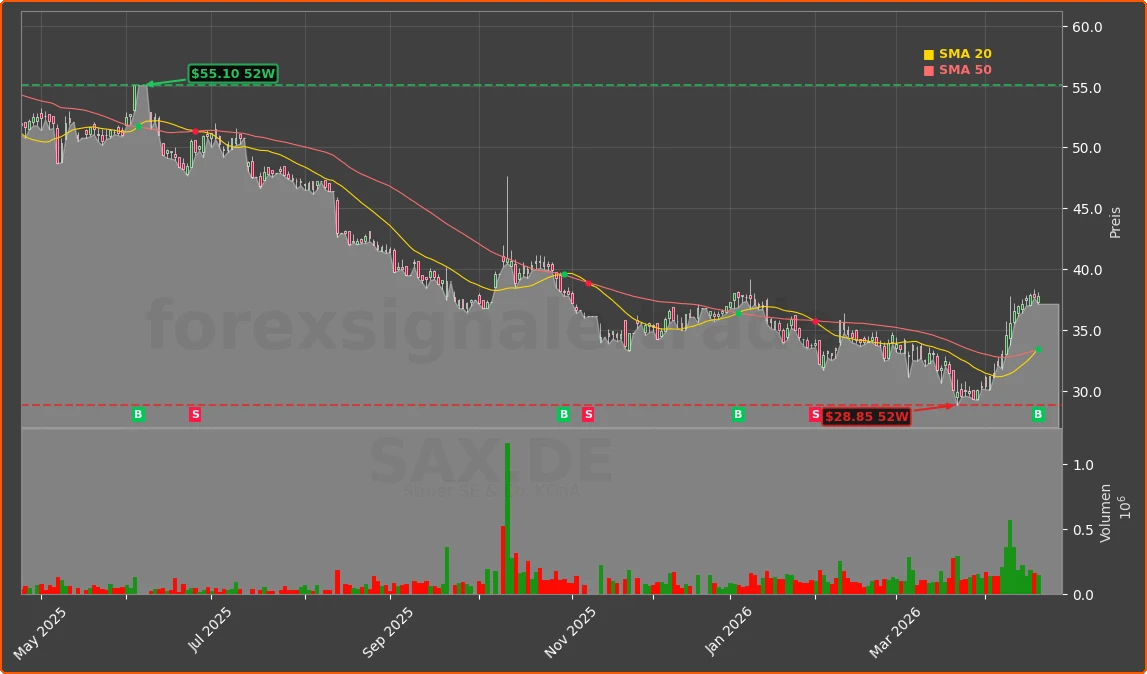Screen dimensions: 1147x674
Task: Click the May 2025 date label
Action: click(40, 634)
